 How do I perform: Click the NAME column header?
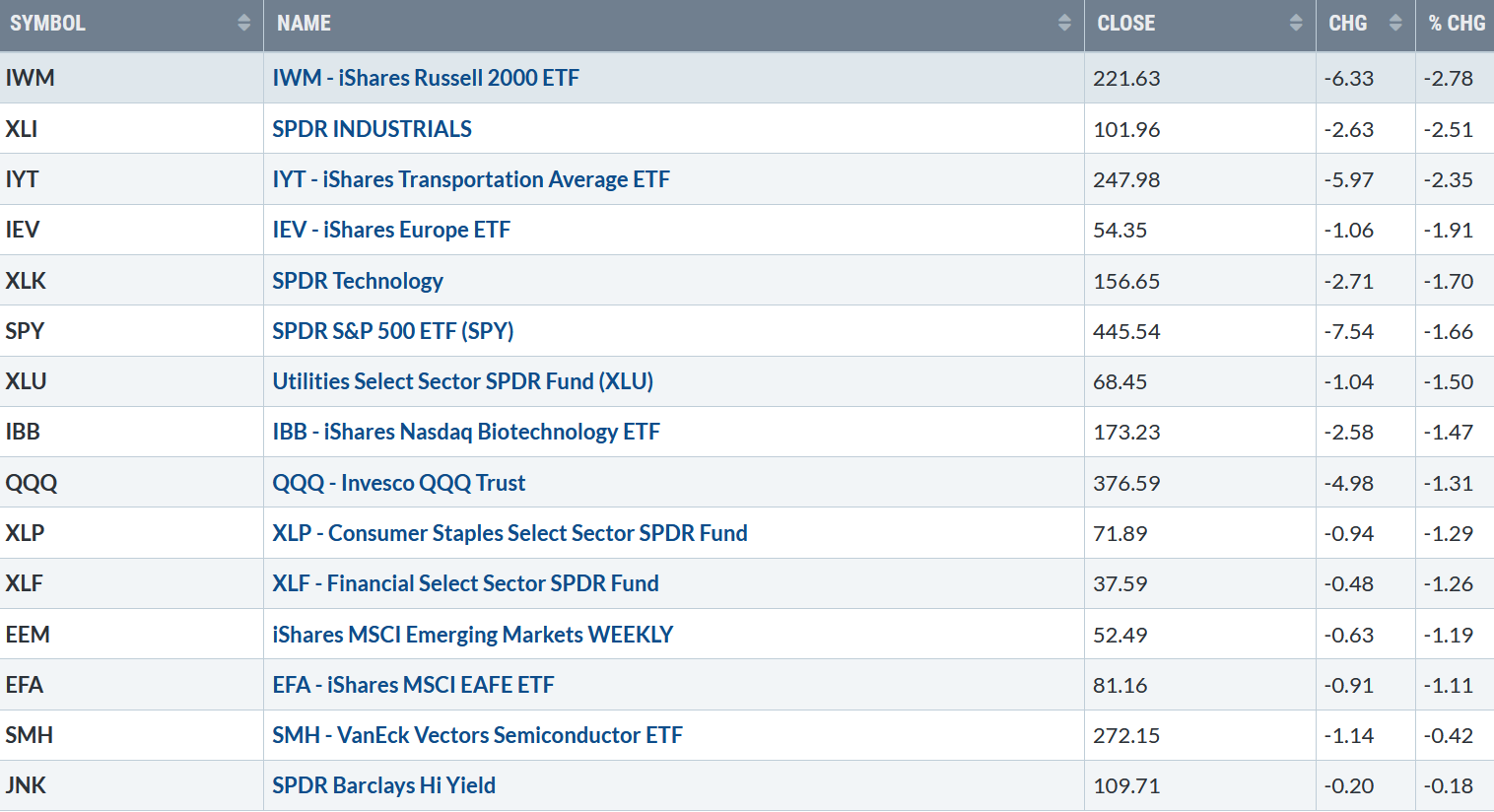[x=674, y=25]
